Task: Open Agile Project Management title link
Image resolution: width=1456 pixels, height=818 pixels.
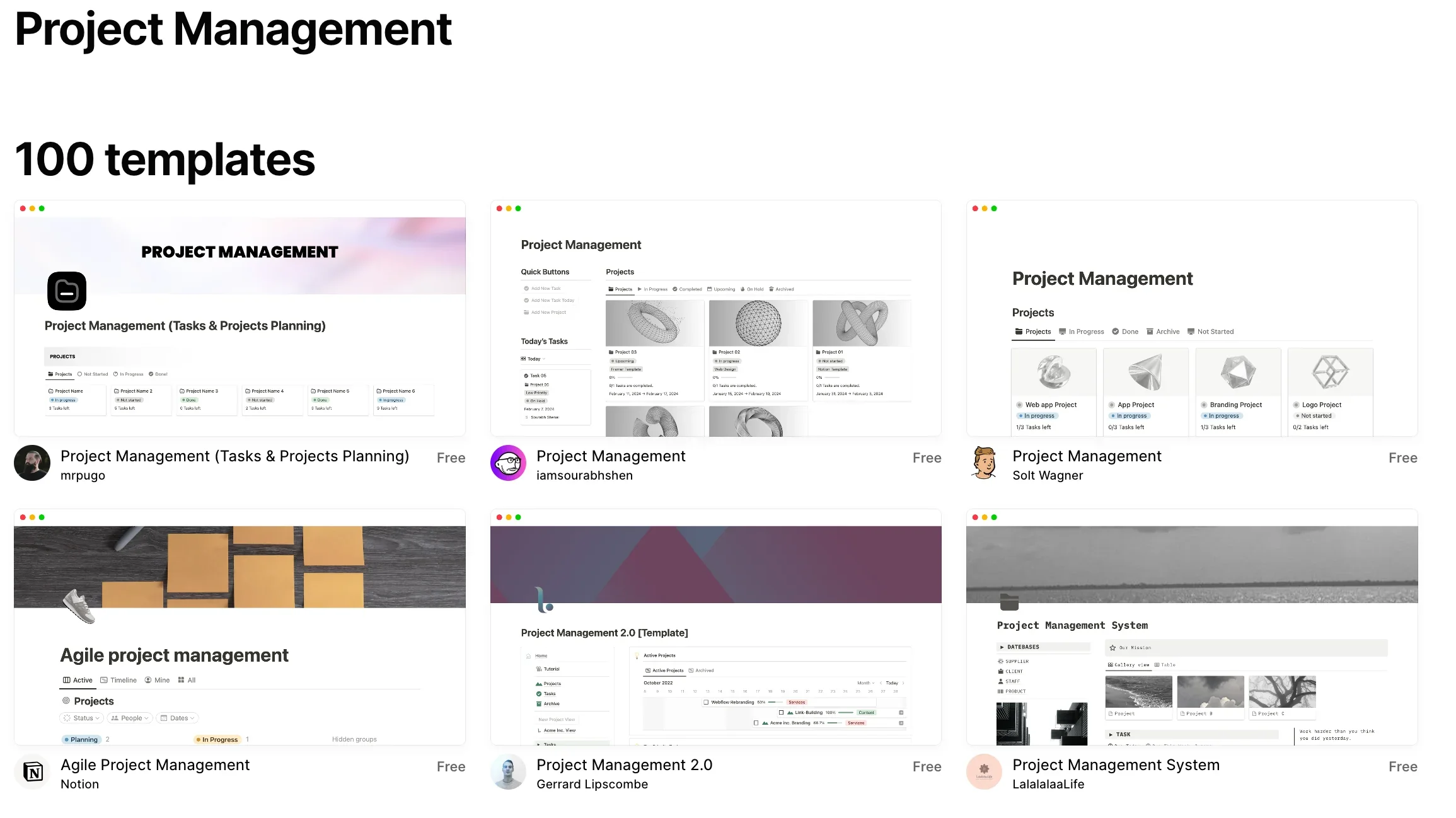Action: point(155,765)
